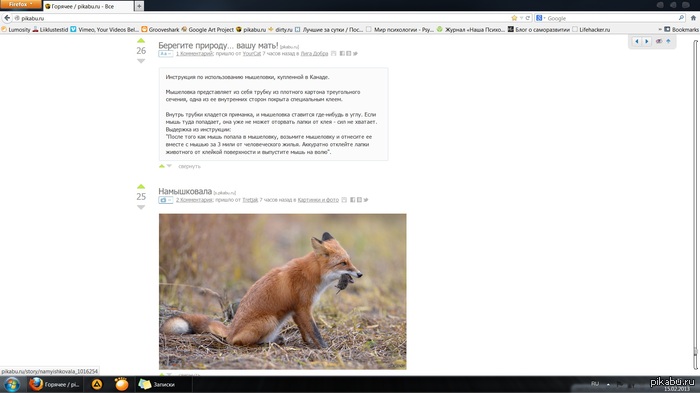Screen dimensions: 700x393
Task: Share 'Берегите природу' post on VK
Action: (349, 54)
